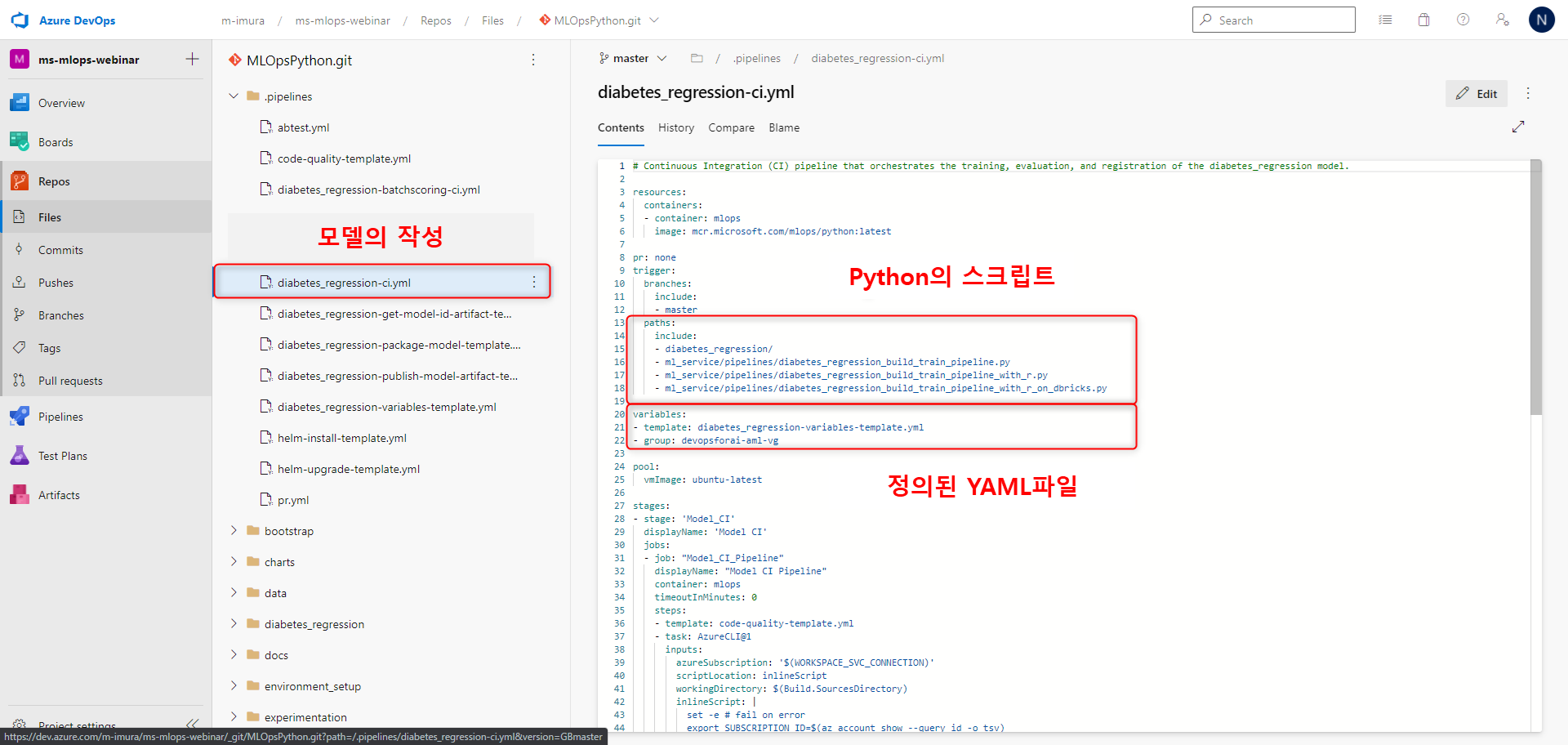This screenshot has width=1568, height=745.
Task: Switch to the Compare tab
Action: [x=731, y=127]
